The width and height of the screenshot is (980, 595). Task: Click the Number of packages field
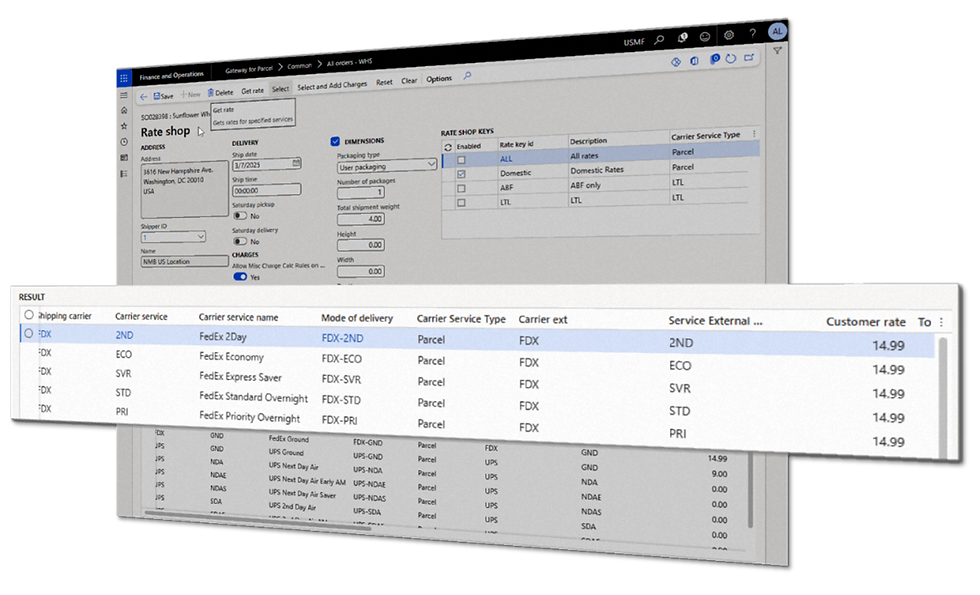(x=361, y=192)
